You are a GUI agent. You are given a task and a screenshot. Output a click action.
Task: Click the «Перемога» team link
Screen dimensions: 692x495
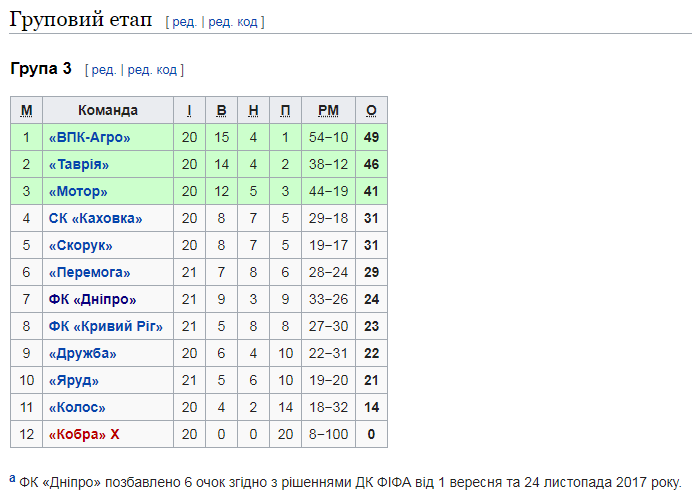pos(89,272)
